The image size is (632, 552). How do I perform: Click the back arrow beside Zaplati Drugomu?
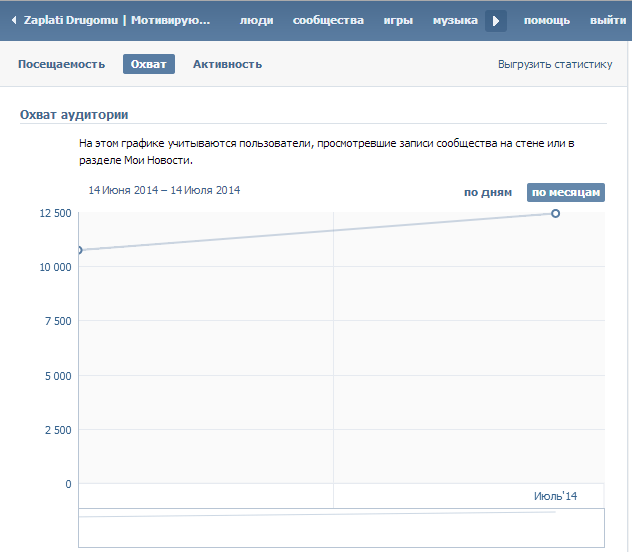click(x=14, y=21)
